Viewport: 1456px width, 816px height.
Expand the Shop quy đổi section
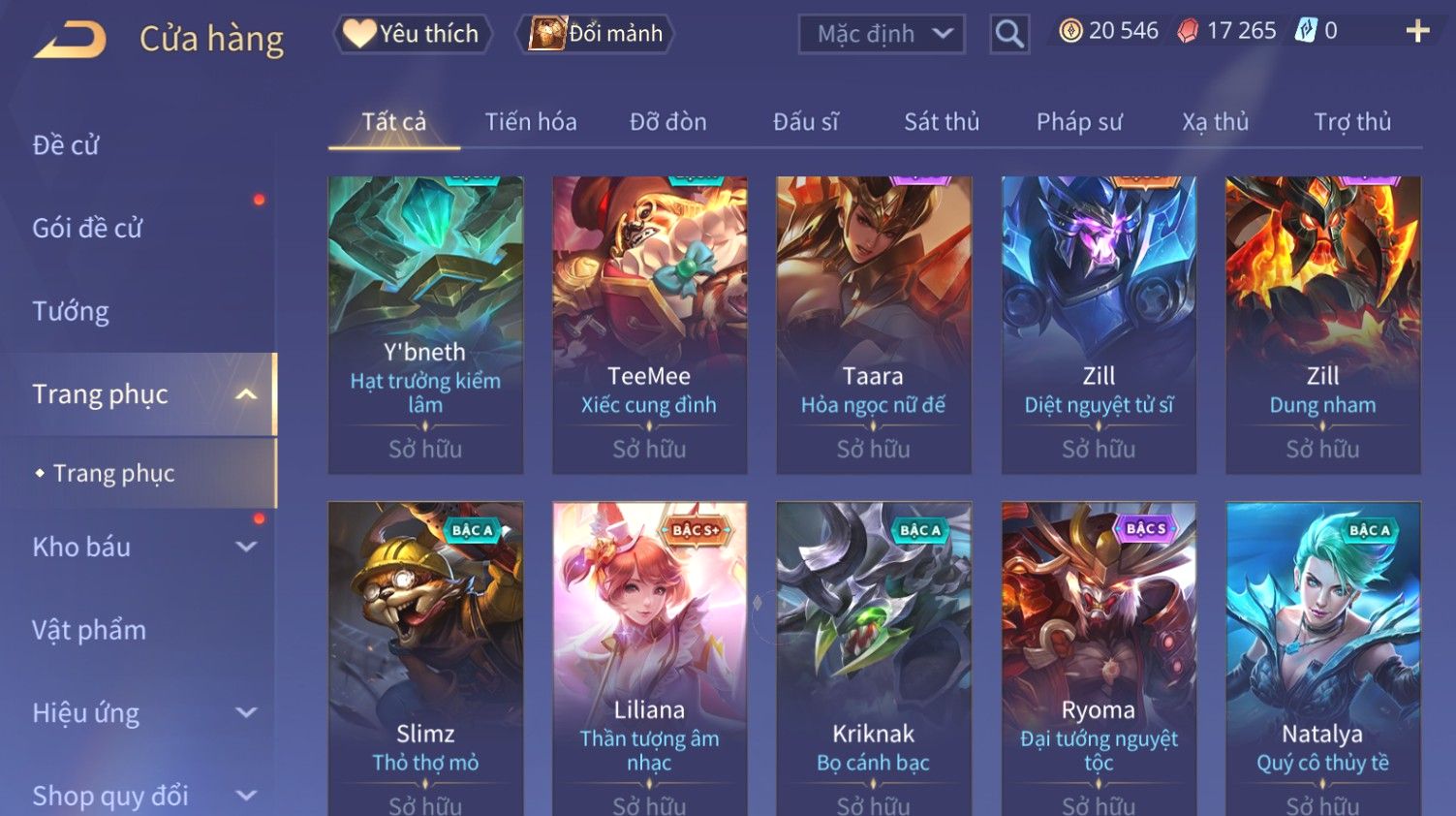(x=246, y=796)
